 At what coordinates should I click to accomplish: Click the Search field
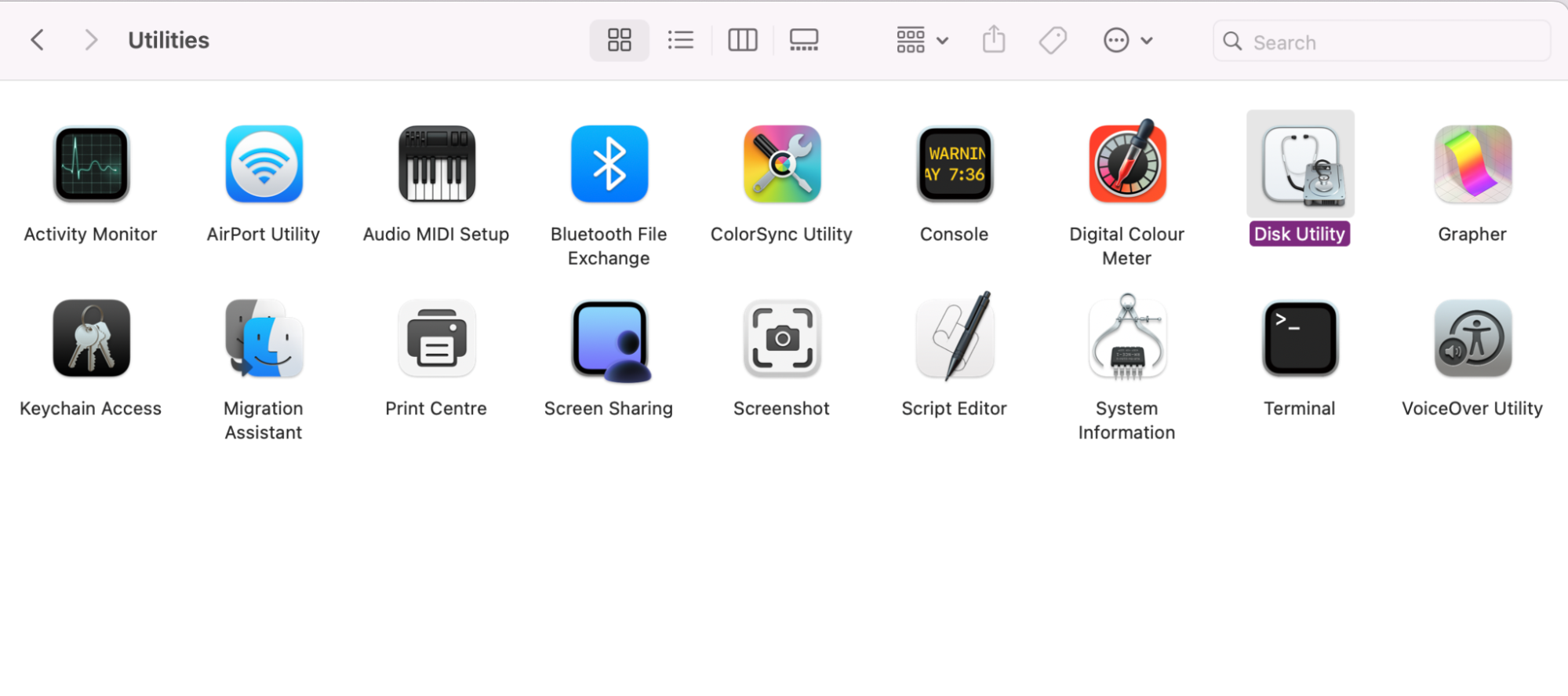pos(1381,42)
